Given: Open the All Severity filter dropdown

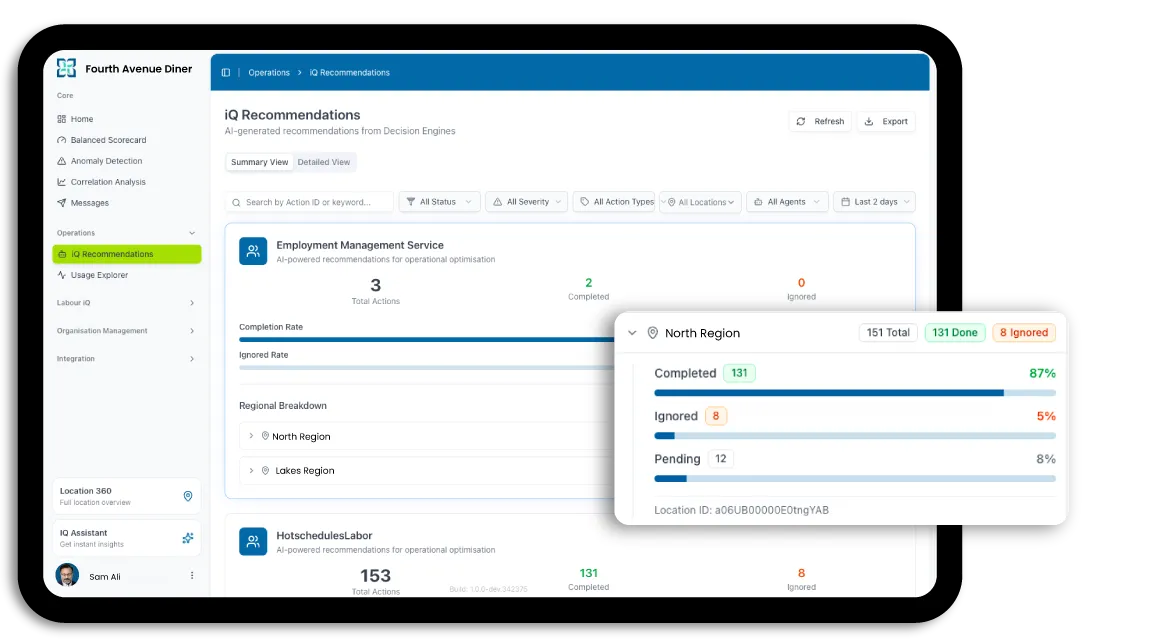Looking at the screenshot, I should point(526,202).
